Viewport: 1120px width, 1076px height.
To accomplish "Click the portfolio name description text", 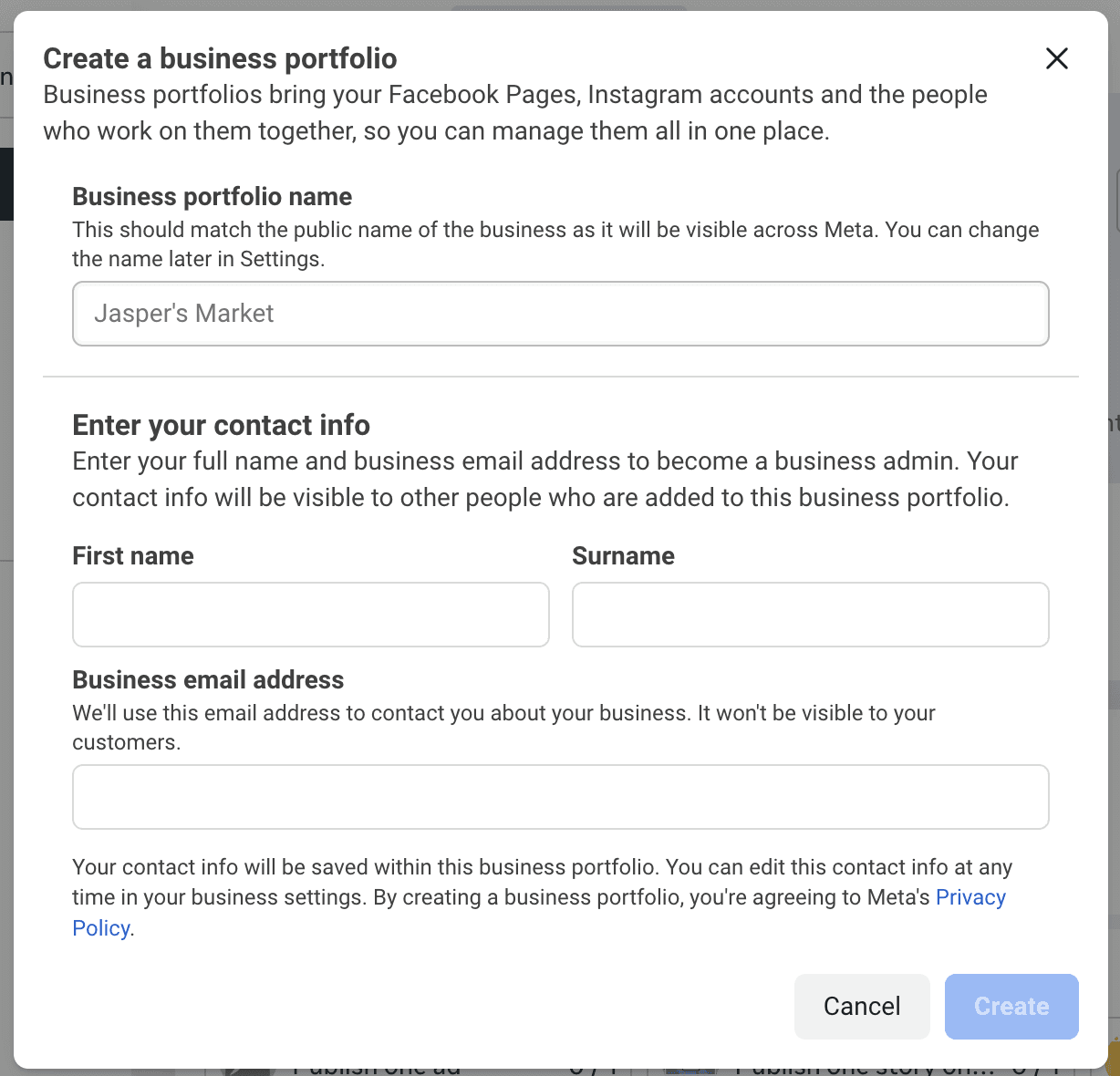I will (555, 243).
